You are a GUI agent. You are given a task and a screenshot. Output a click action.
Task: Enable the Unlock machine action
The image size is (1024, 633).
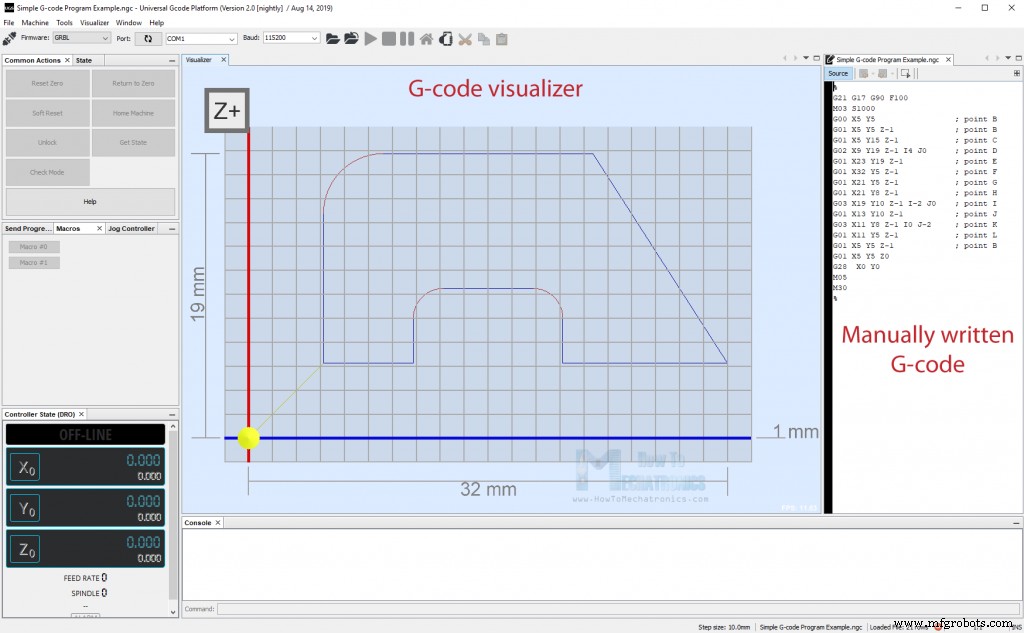46,142
